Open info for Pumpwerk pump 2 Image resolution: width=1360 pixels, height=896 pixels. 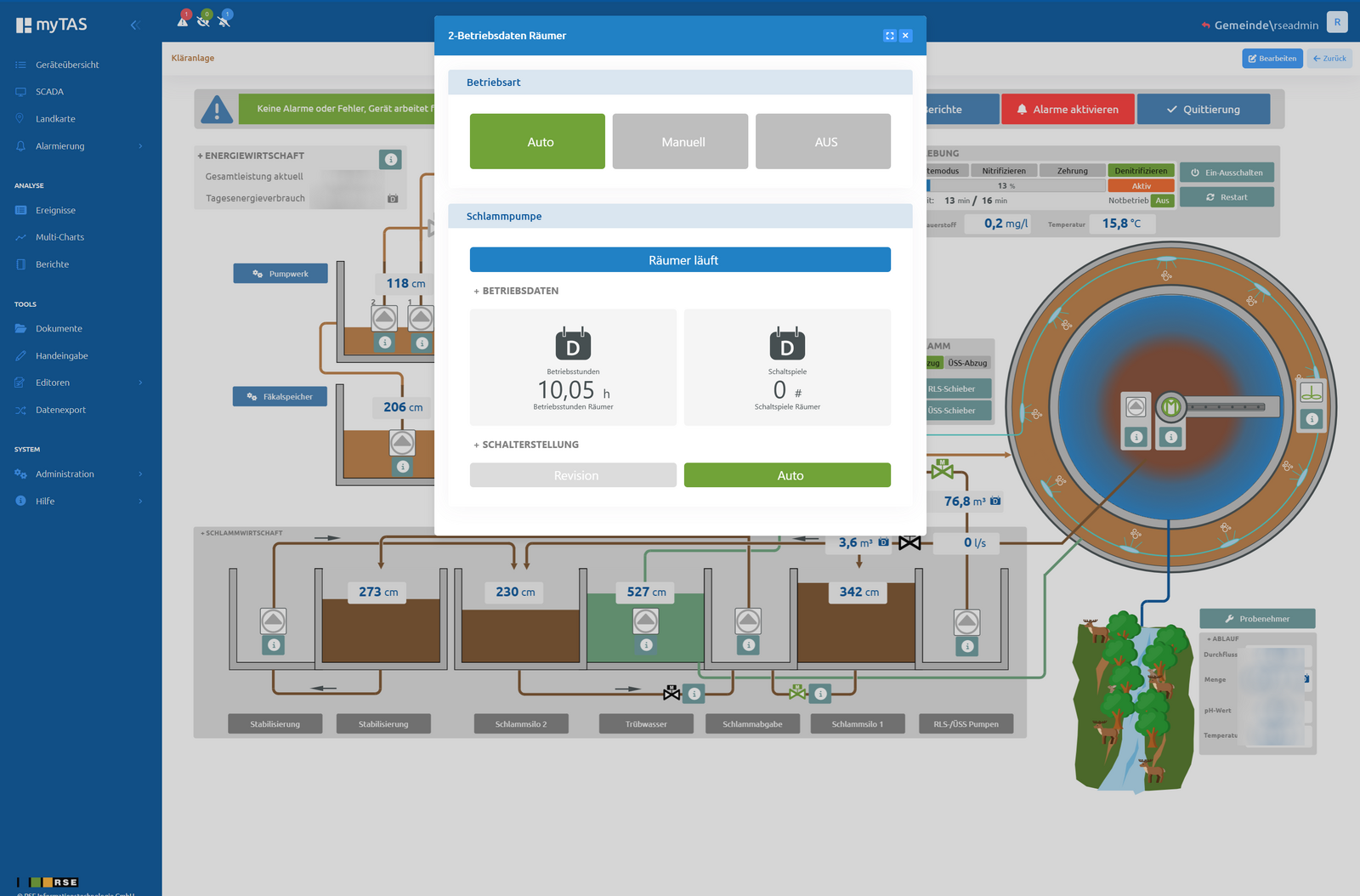tap(385, 343)
